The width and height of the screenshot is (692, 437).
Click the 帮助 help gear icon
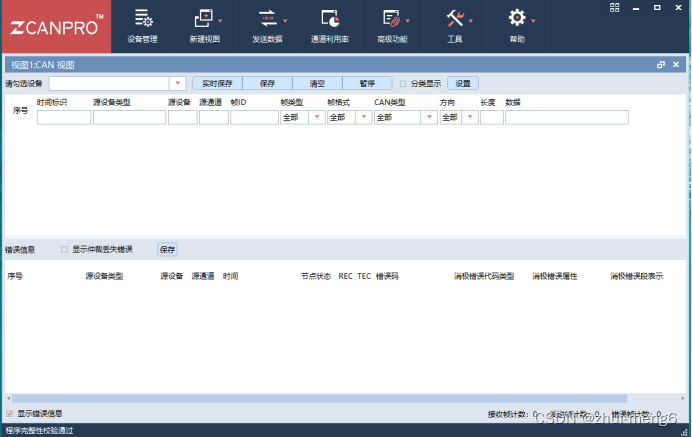(x=517, y=18)
